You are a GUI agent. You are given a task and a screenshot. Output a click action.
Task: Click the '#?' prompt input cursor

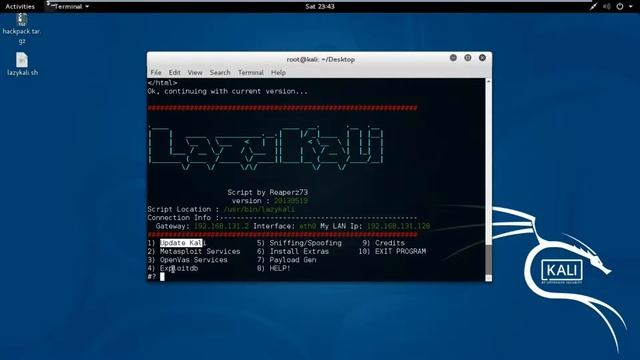pyautogui.click(x=162, y=277)
